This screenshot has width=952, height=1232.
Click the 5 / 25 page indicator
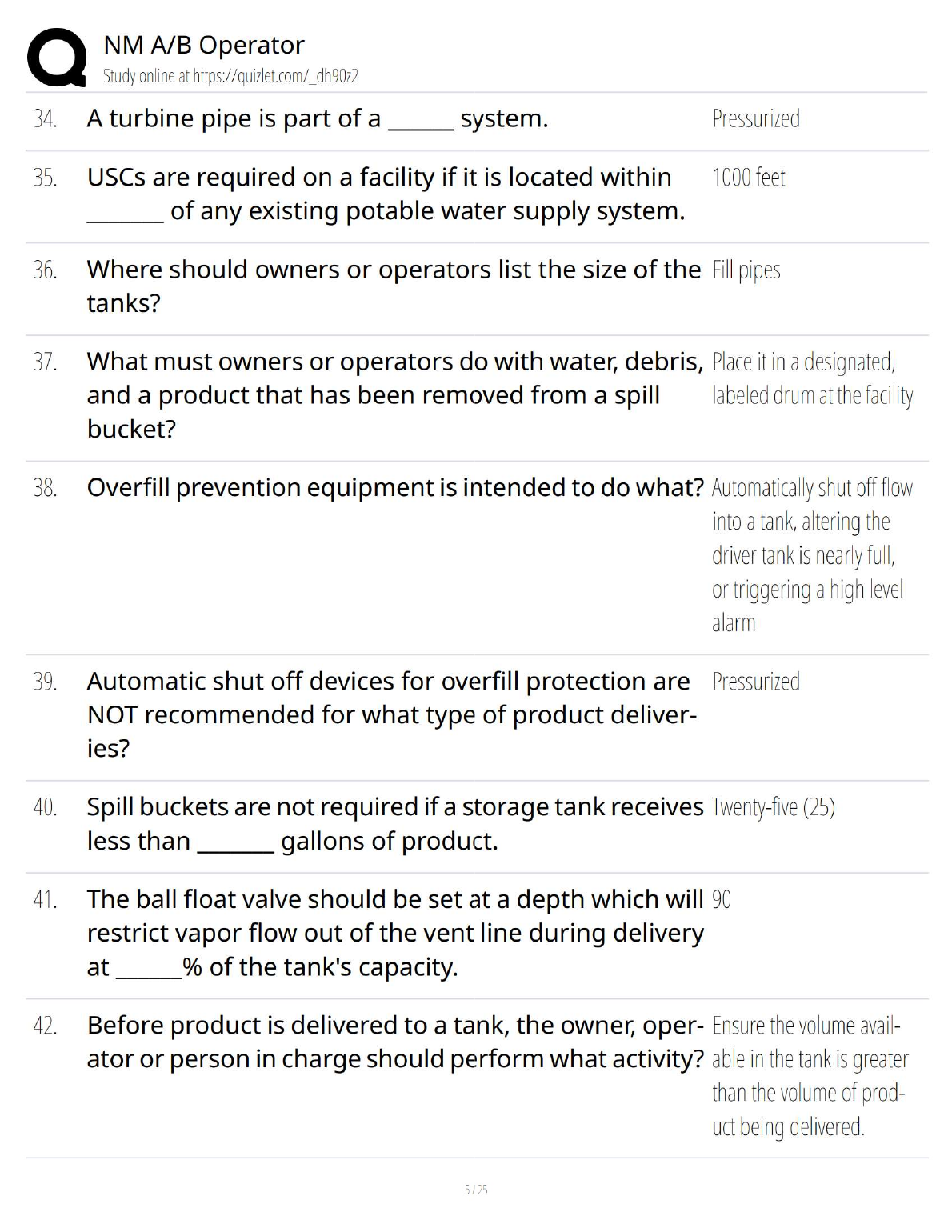coord(476,1190)
